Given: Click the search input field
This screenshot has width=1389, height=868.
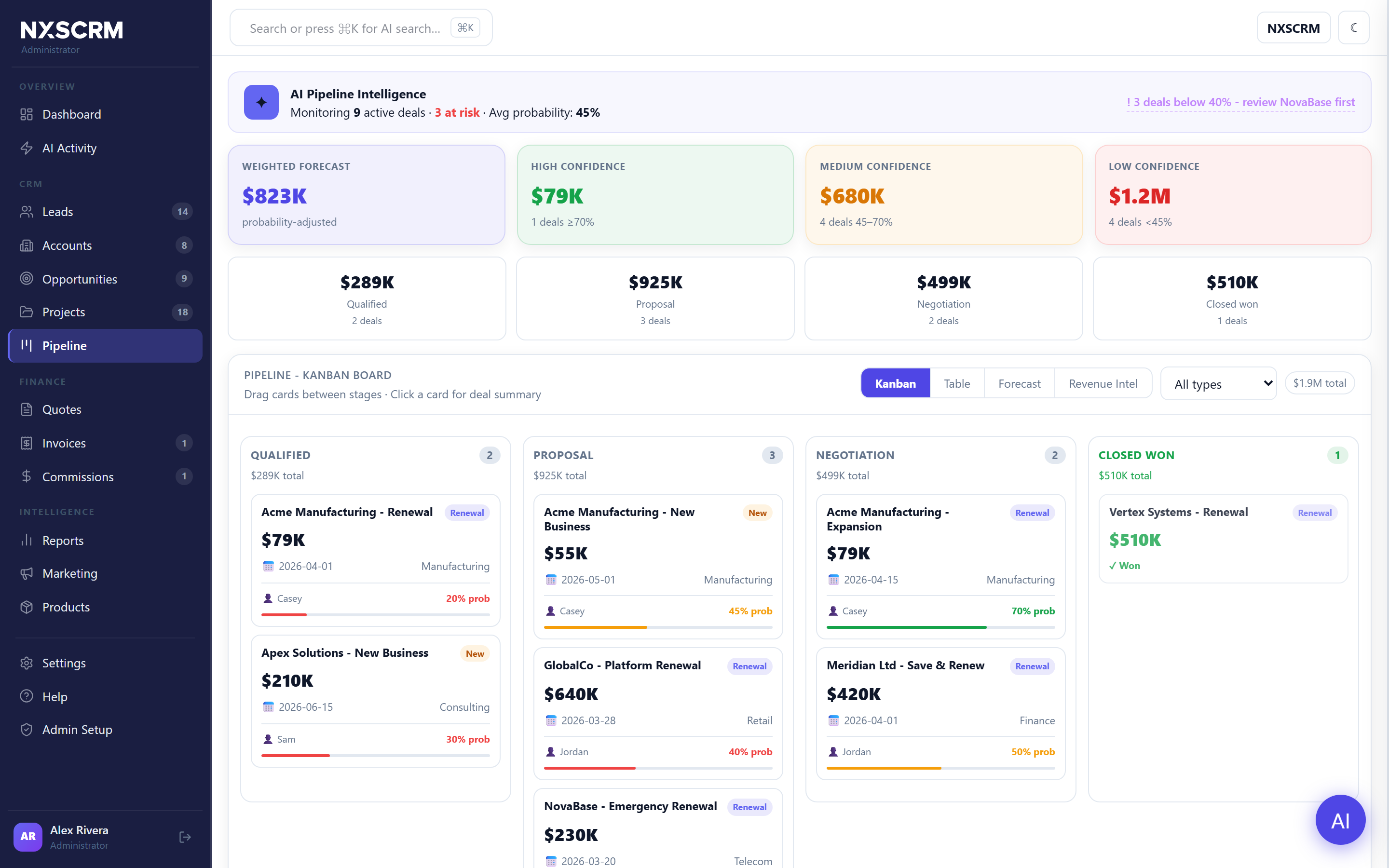Looking at the screenshot, I should 361,27.
